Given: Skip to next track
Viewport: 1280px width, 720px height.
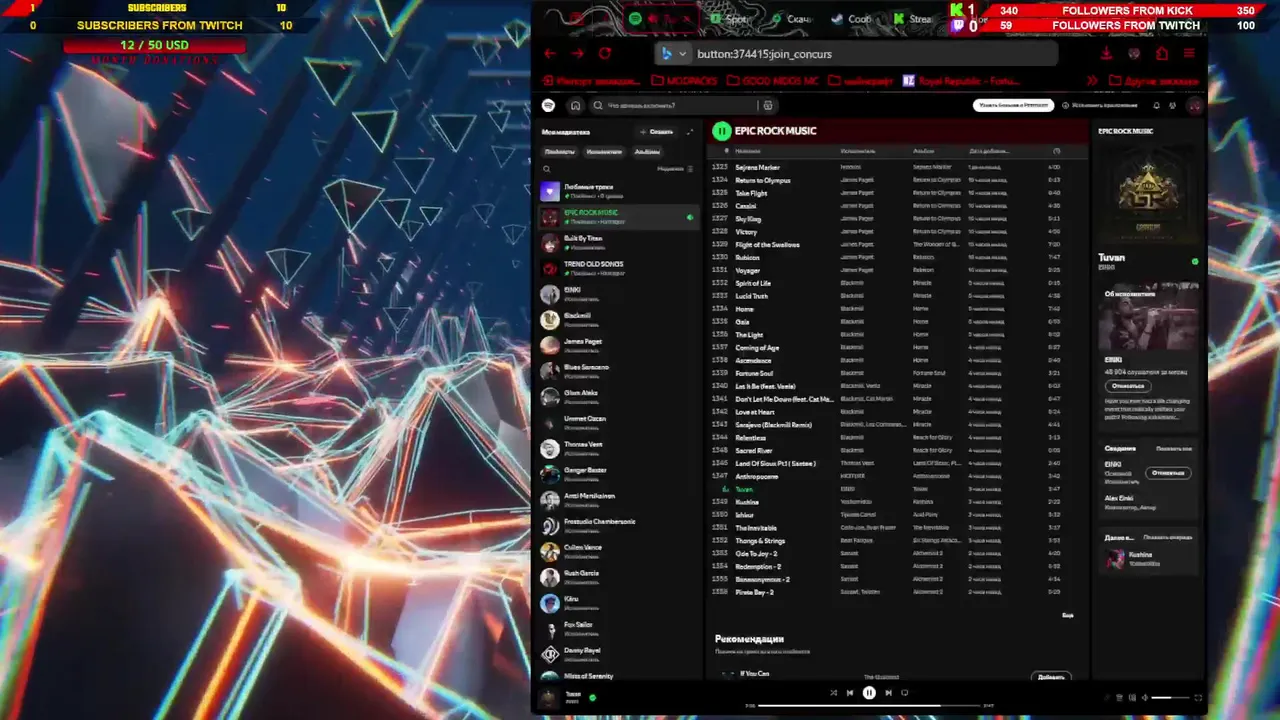Looking at the screenshot, I should (x=888, y=692).
